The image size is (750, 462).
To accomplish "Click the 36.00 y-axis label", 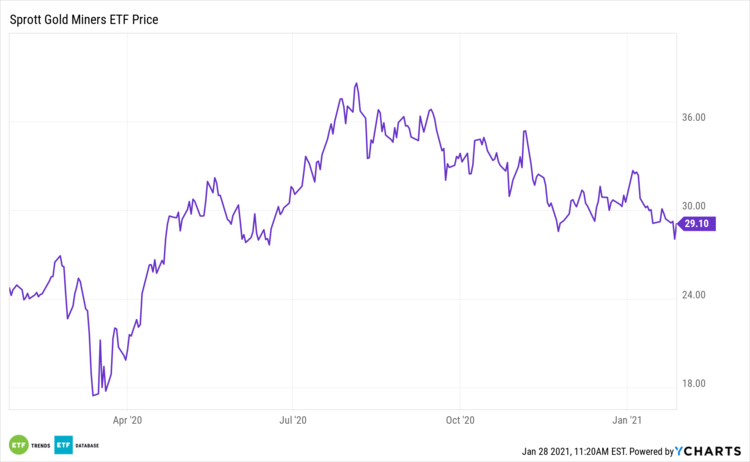I will (694, 118).
